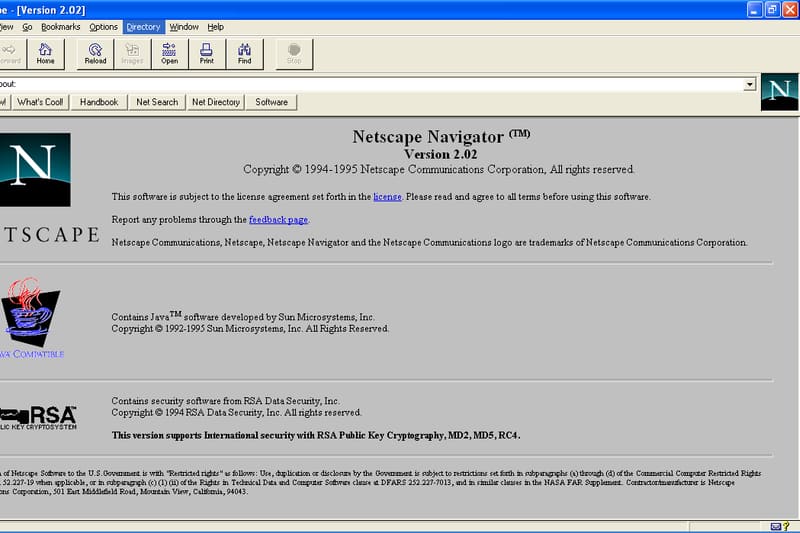The height and width of the screenshot is (533, 800).
Task: Click the Software directory button
Action: point(271,102)
